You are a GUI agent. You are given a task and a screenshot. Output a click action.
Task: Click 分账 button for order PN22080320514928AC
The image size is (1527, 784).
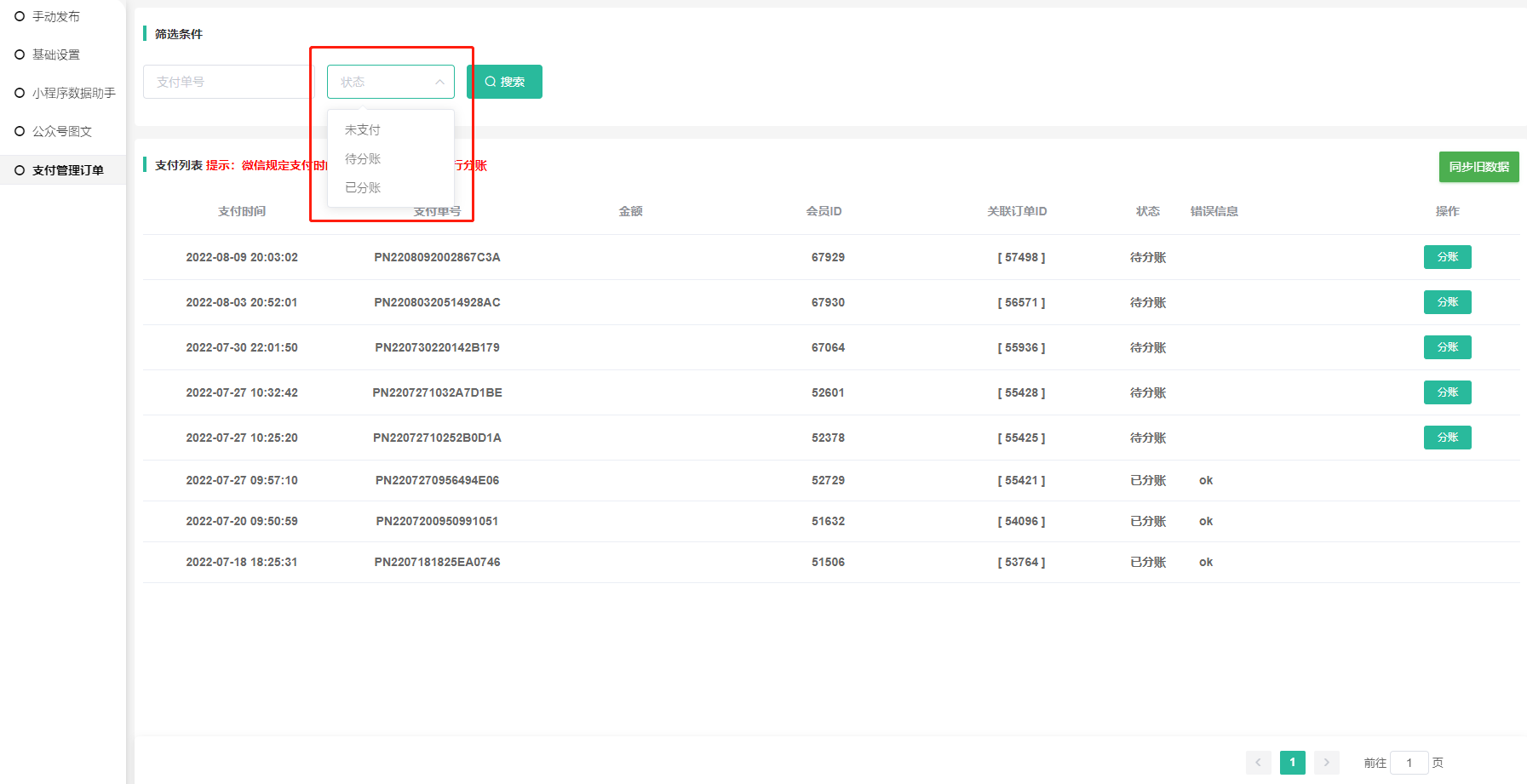coord(1447,302)
